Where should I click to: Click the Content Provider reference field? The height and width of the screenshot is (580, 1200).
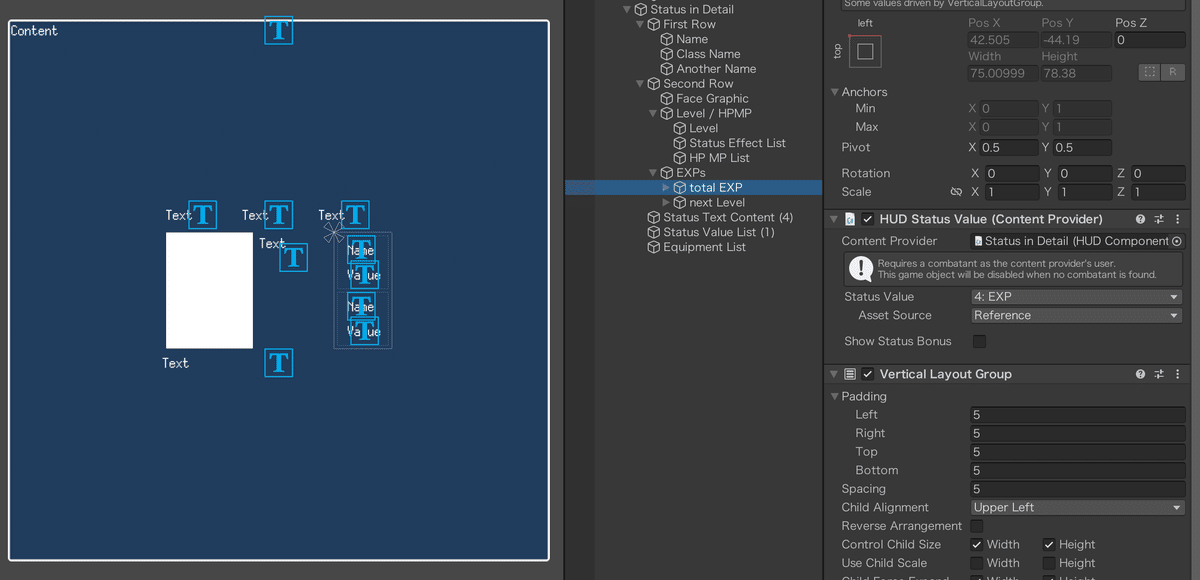1077,241
